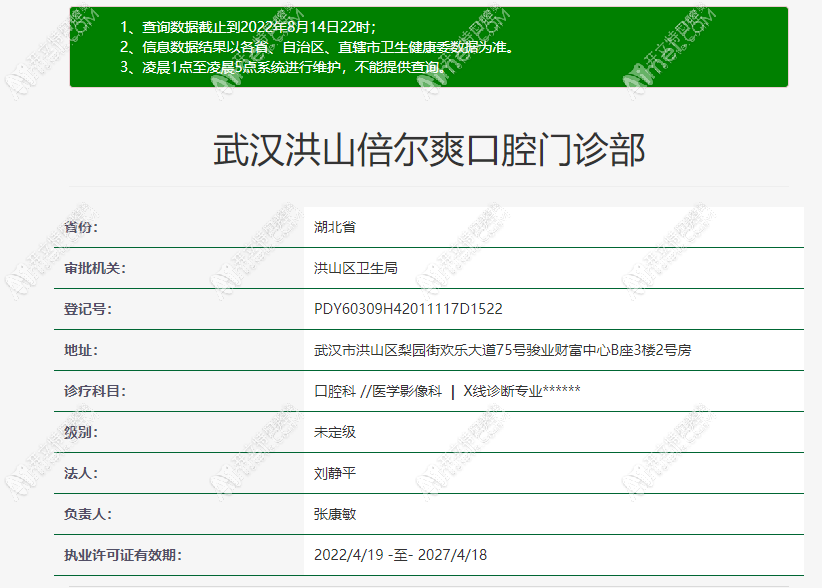Image resolution: width=822 pixels, height=588 pixels.
Task: Select the value 洪山区卫生局
Action: 356,268
